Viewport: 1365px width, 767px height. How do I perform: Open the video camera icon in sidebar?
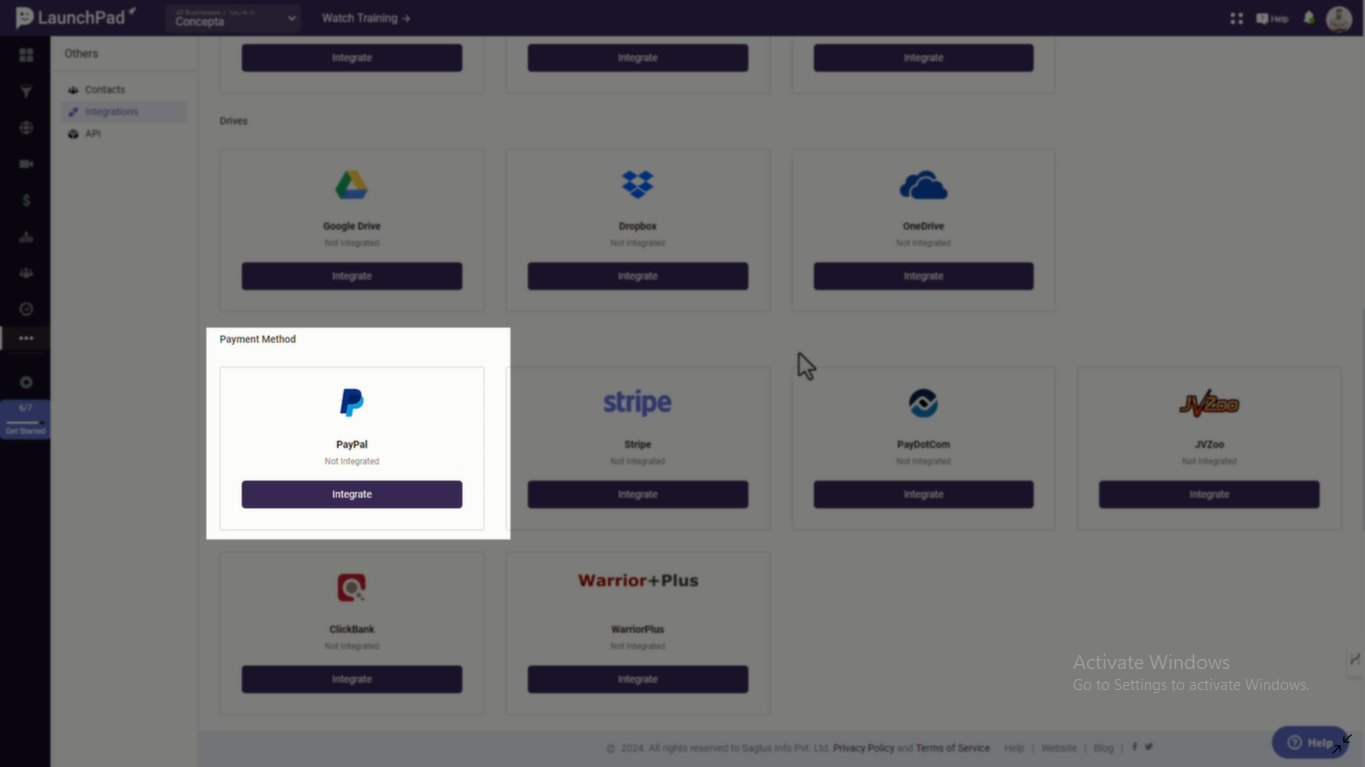(x=26, y=164)
